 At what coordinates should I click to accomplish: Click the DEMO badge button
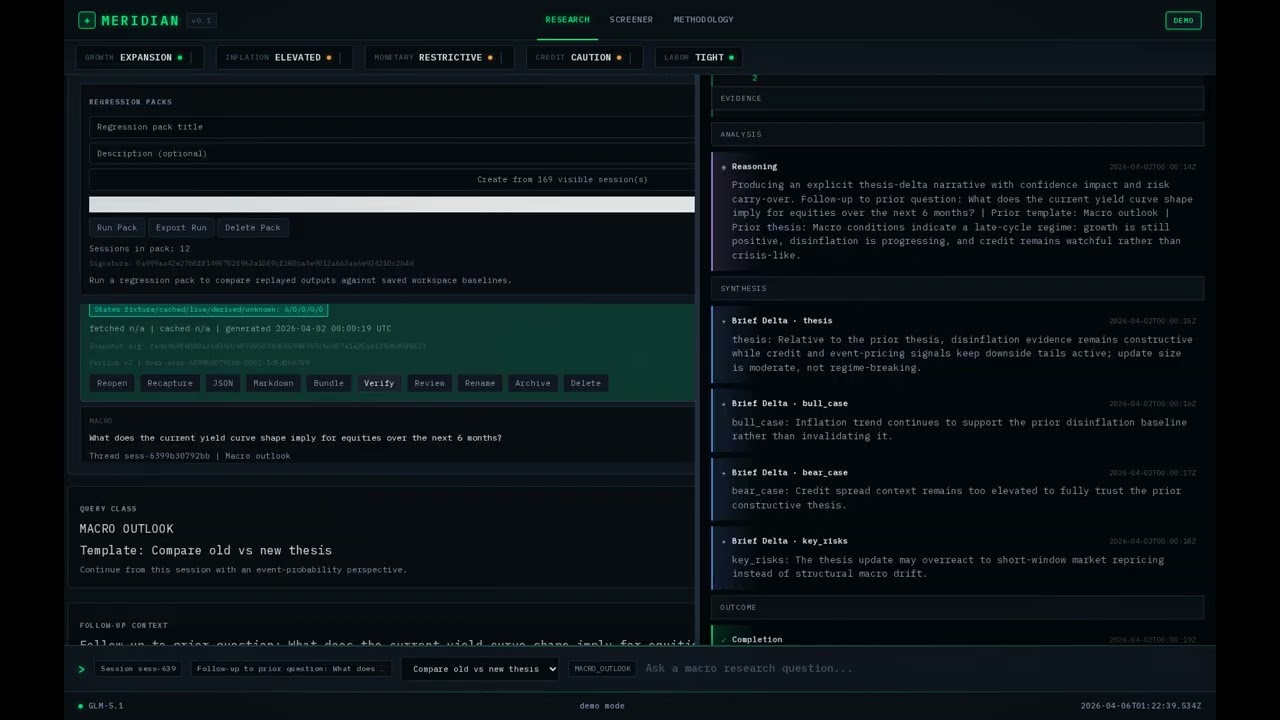click(1183, 20)
